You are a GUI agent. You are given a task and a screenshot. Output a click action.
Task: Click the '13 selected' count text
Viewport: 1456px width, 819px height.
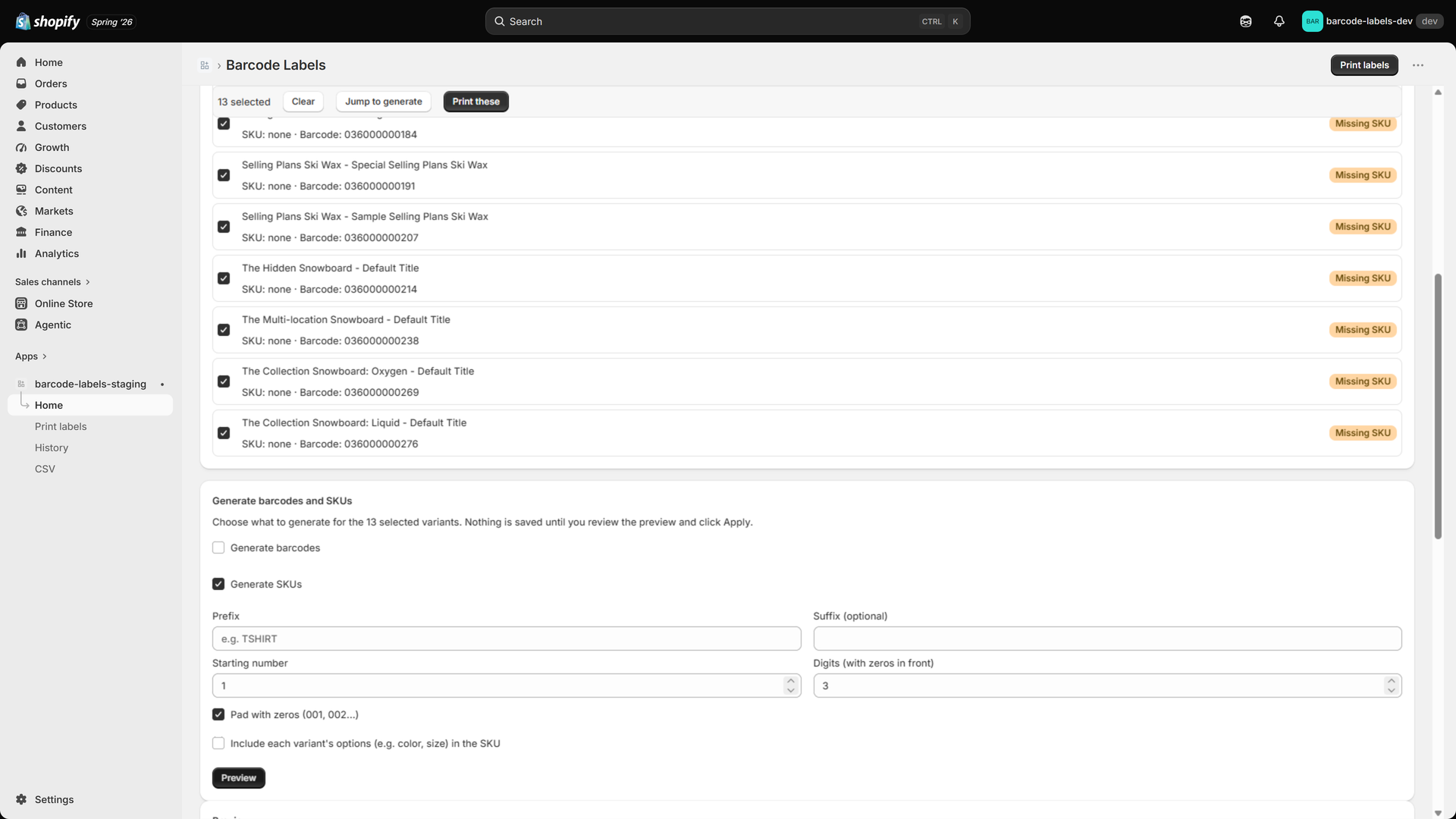click(244, 102)
